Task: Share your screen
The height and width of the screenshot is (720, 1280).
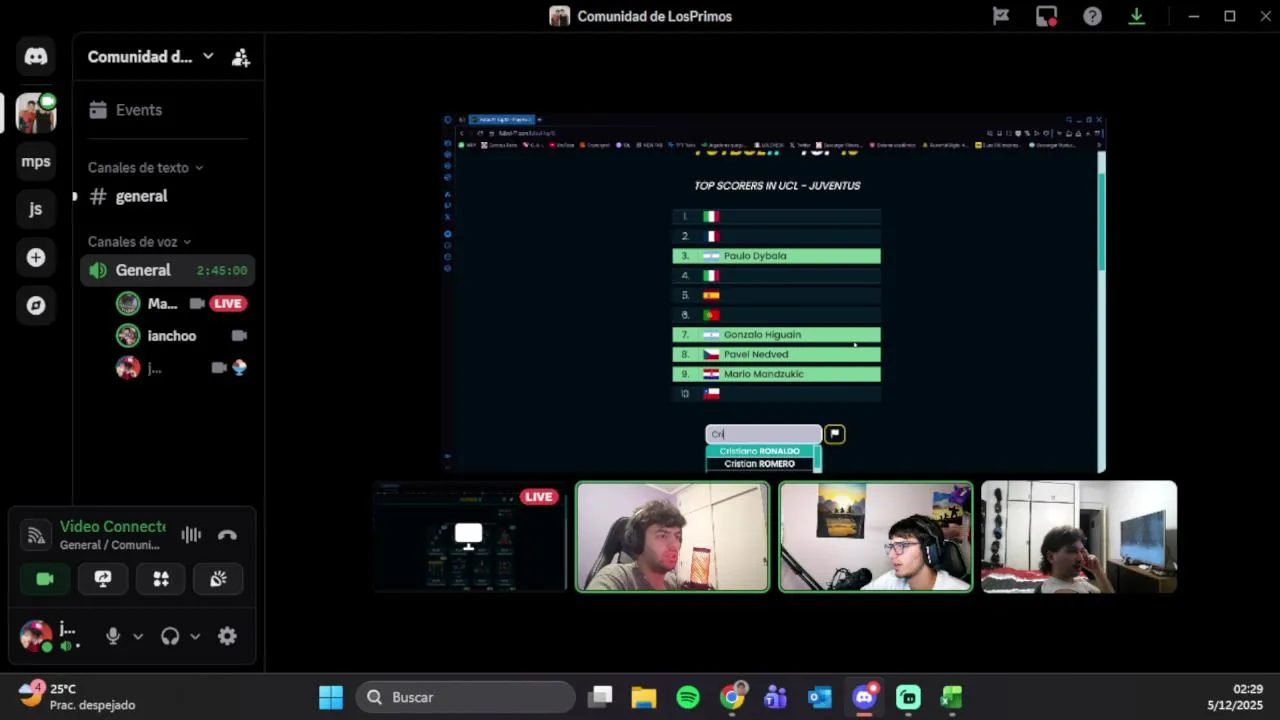Action: point(103,579)
